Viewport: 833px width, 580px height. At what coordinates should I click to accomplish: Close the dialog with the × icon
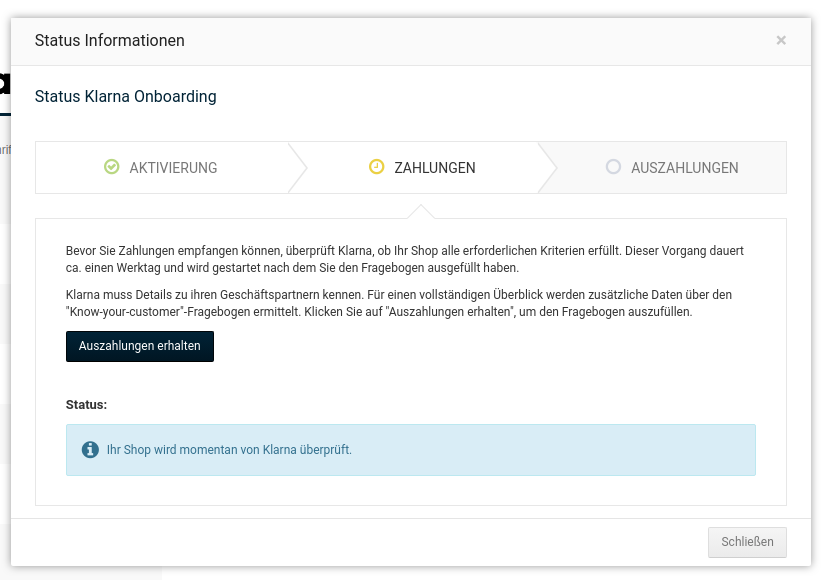[x=781, y=41]
